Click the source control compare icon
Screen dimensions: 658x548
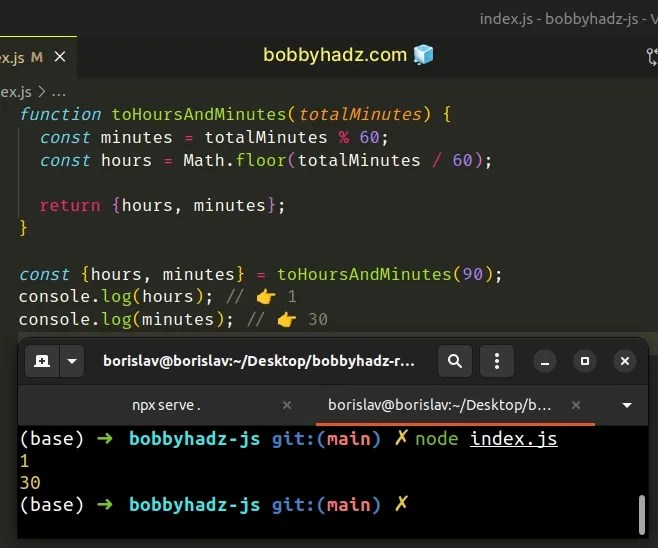(x=652, y=56)
